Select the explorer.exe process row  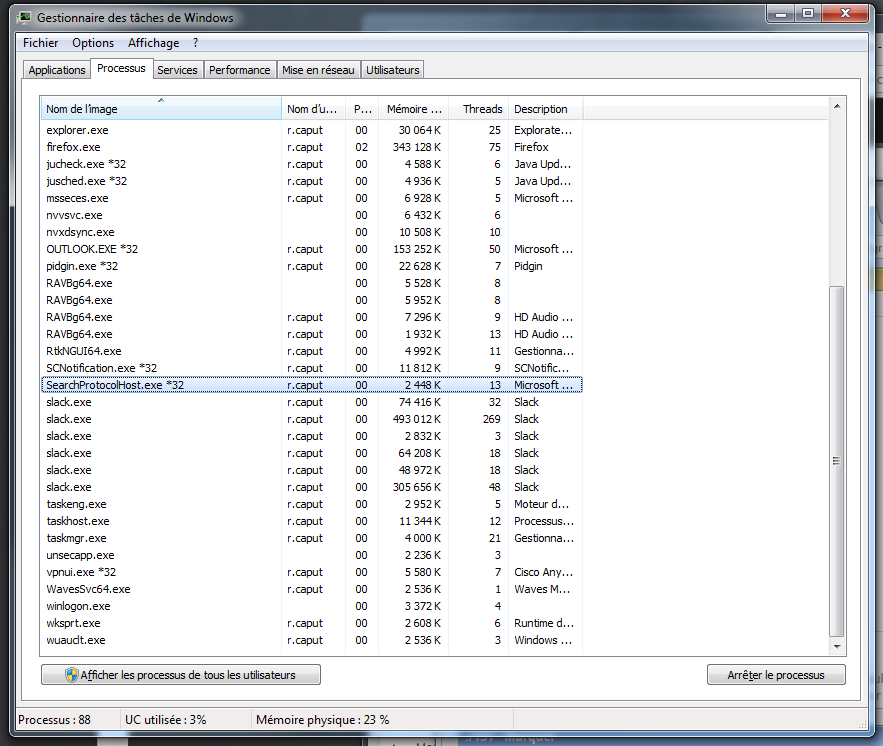point(311,130)
